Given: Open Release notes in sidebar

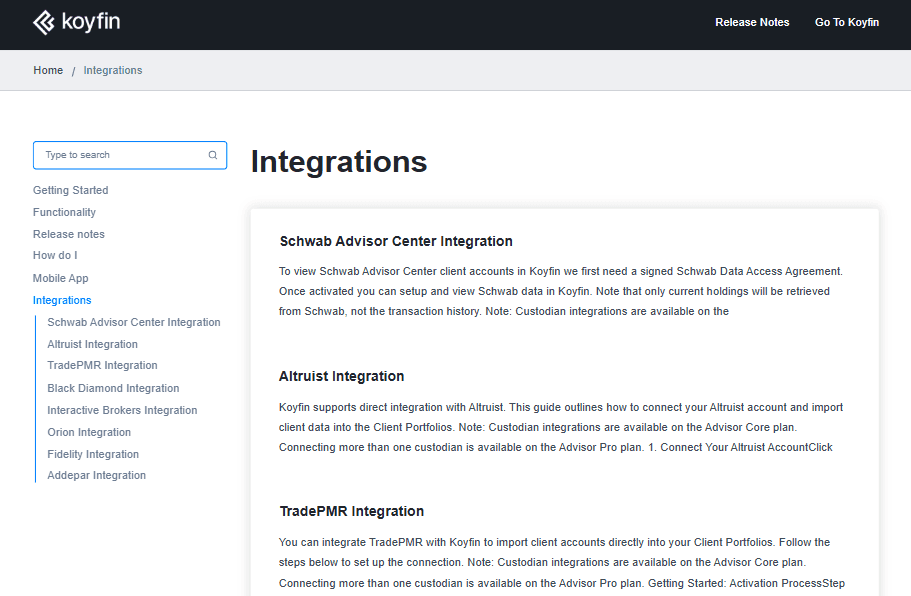Looking at the screenshot, I should click(x=69, y=234).
